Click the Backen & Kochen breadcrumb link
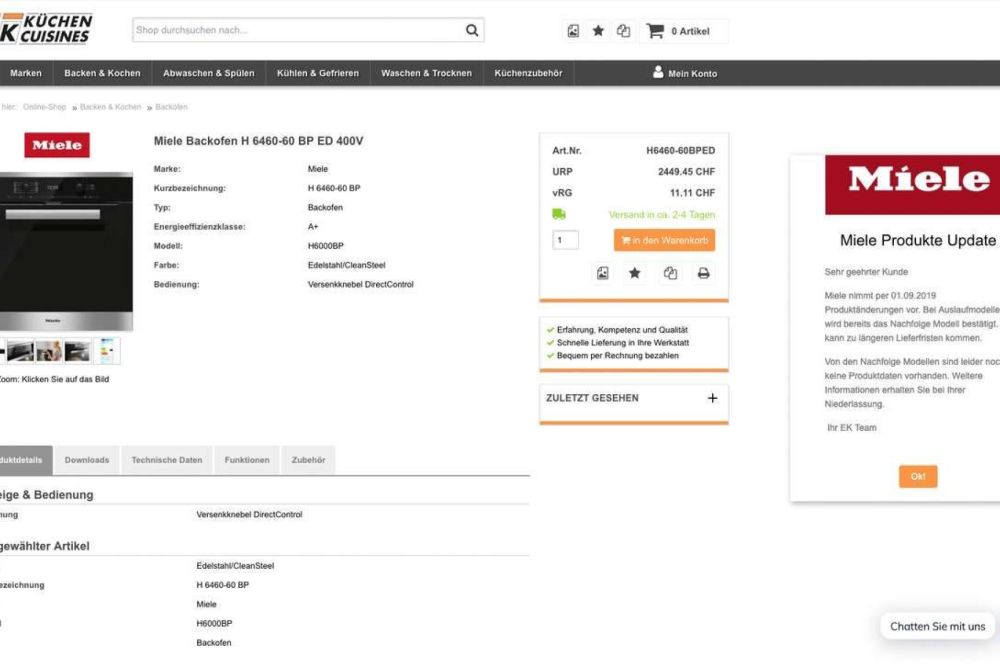The width and height of the screenshot is (1000, 668). [110, 107]
